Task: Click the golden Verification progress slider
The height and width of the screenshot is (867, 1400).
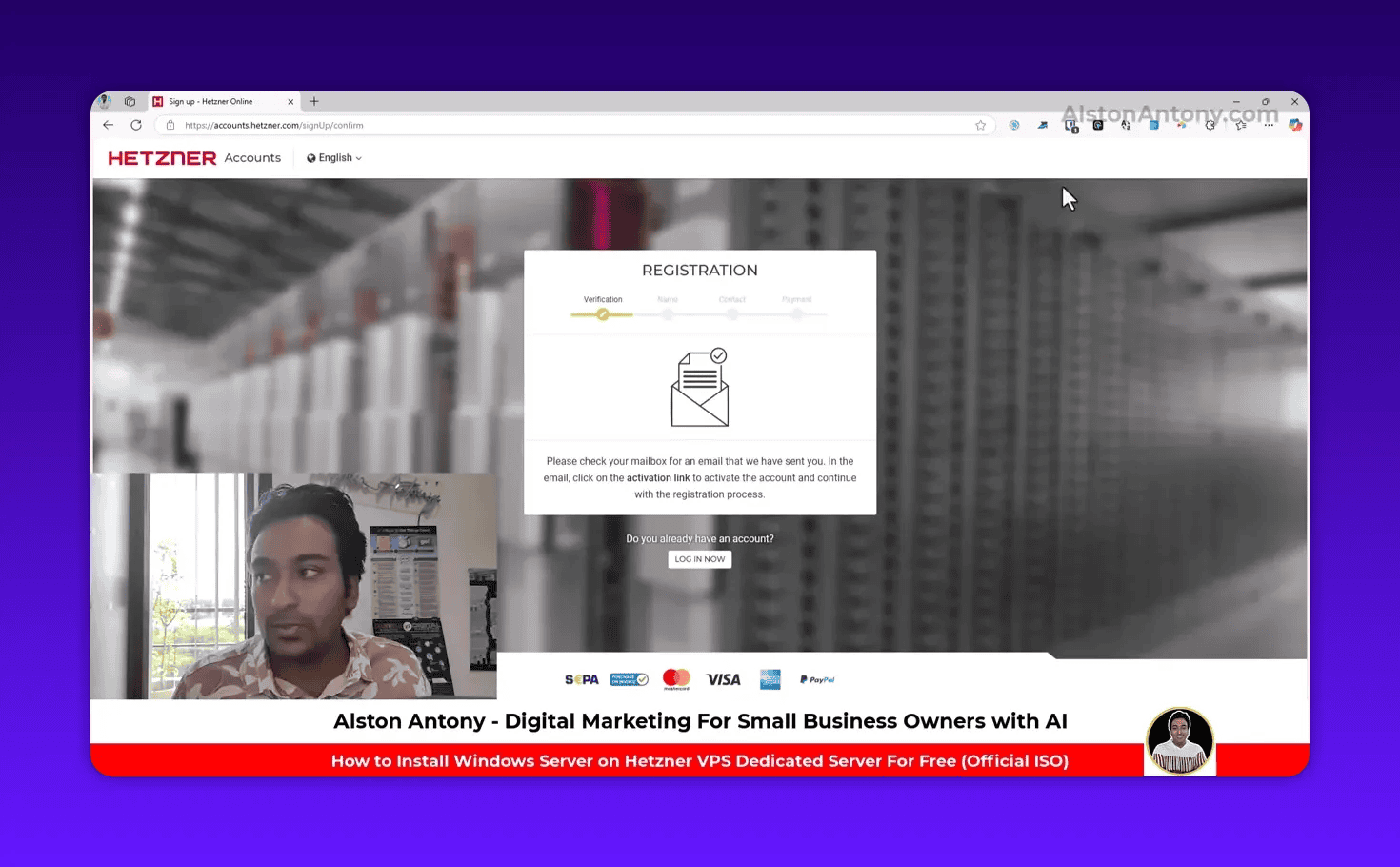Action: tap(602, 314)
